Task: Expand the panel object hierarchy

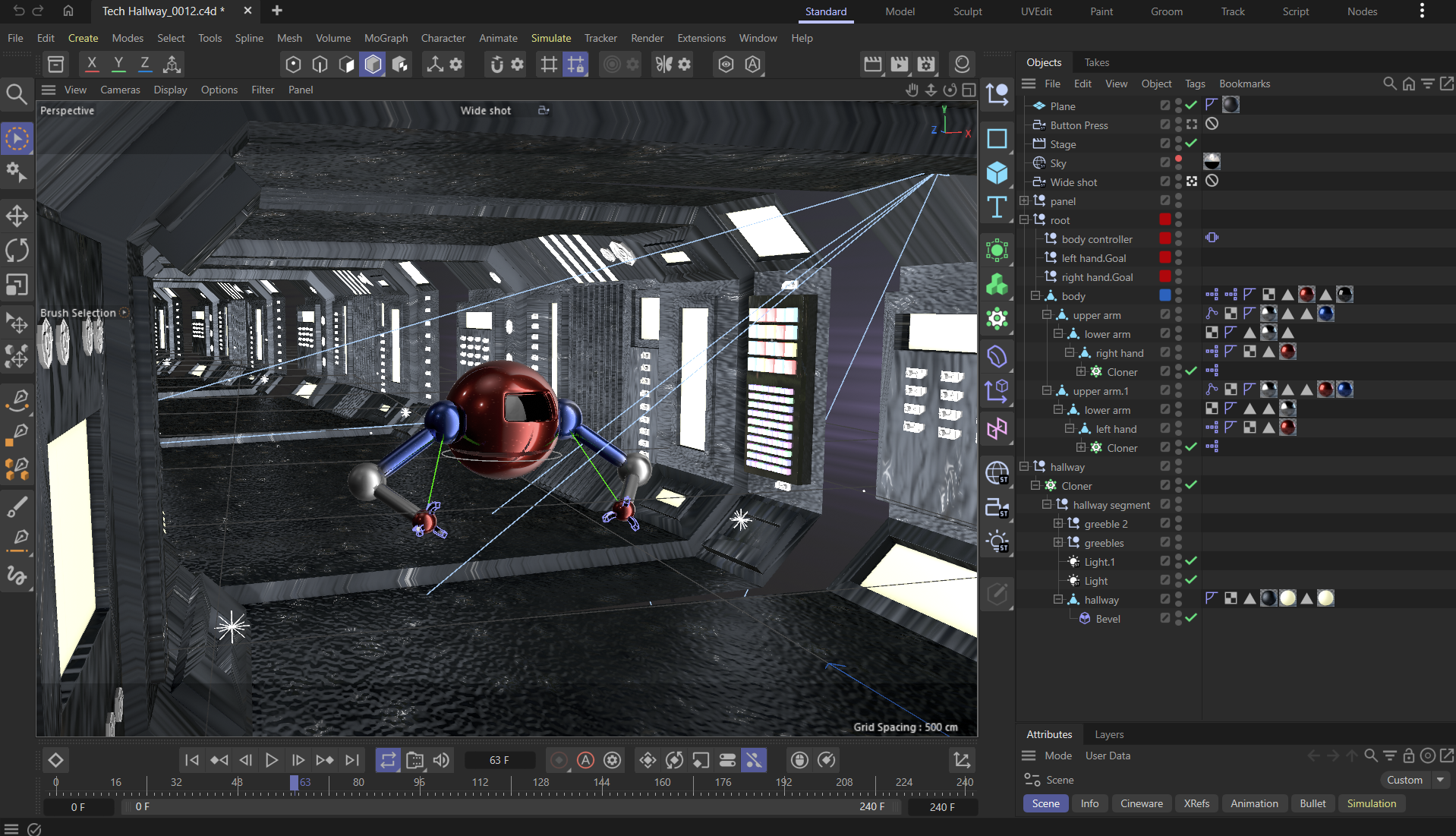Action: [x=1024, y=200]
